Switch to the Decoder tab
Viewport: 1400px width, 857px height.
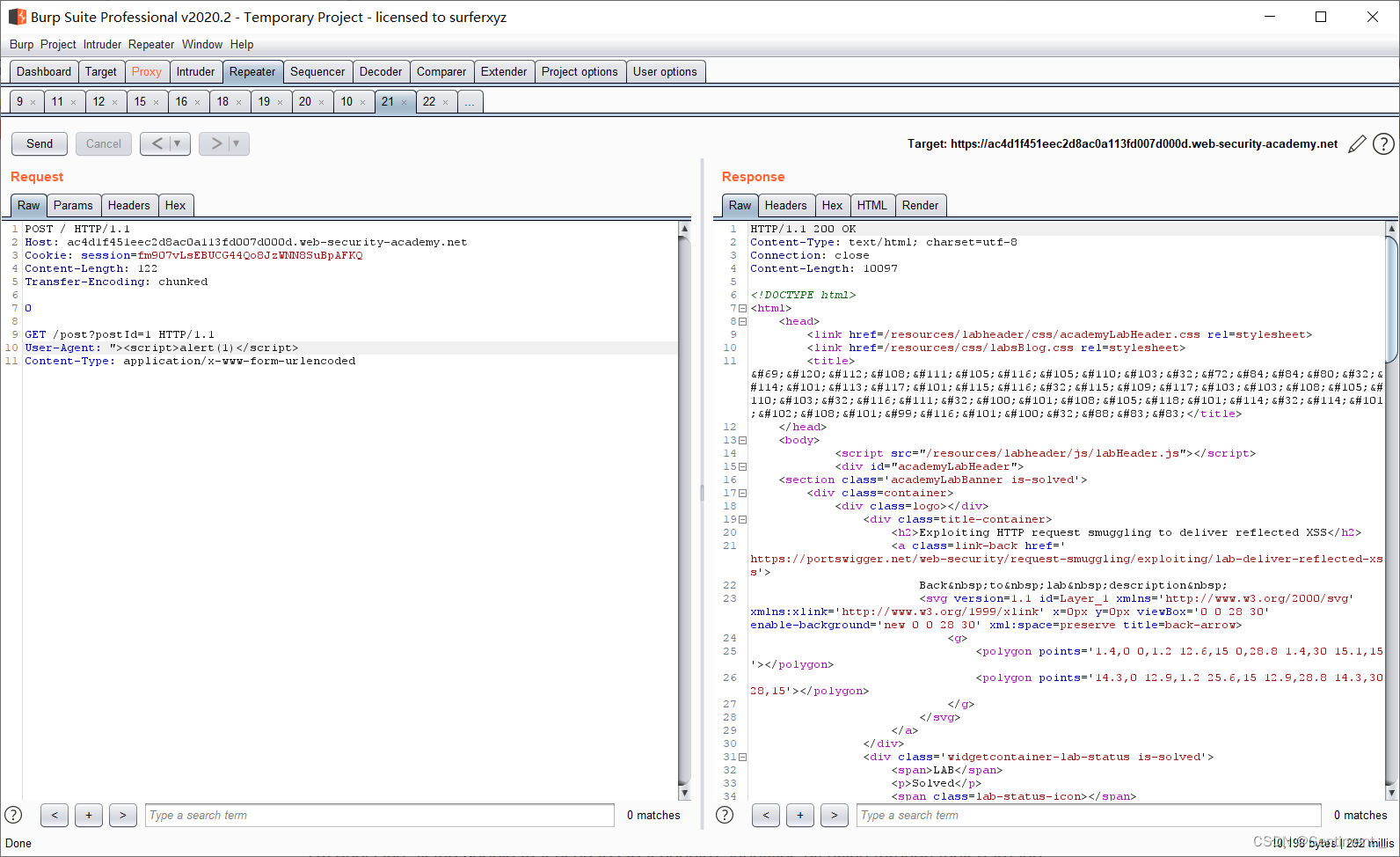point(381,72)
